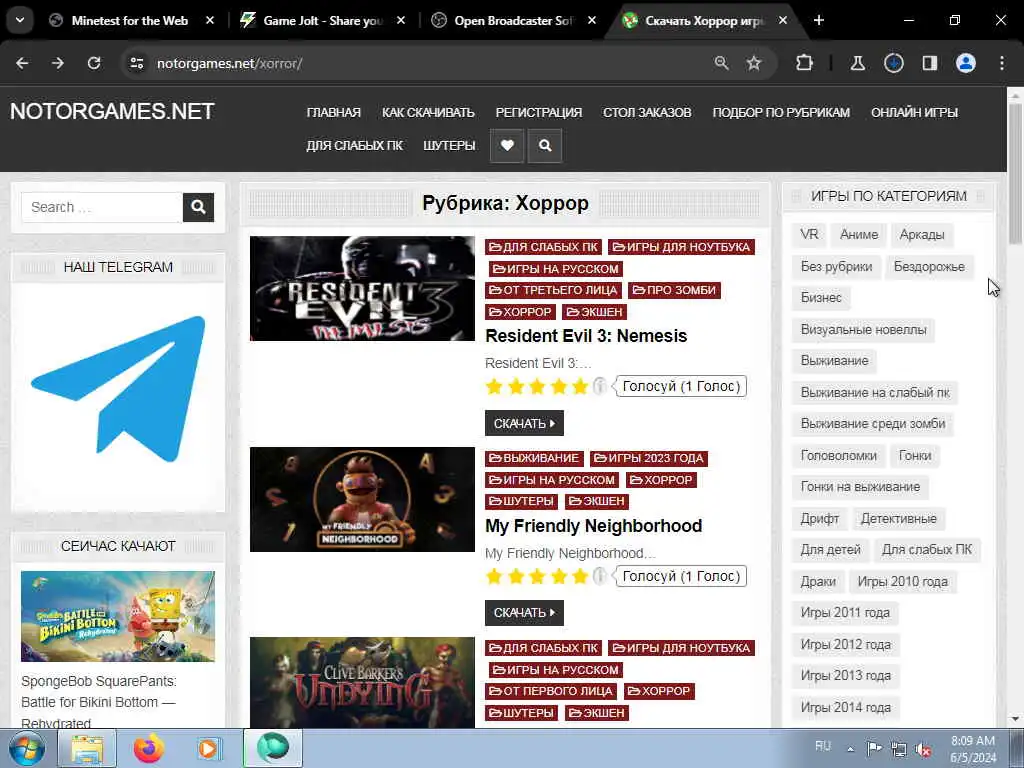This screenshot has height=768, width=1024.
Task: Open the tab search dropdown arrow
Action: coord(20,20)
